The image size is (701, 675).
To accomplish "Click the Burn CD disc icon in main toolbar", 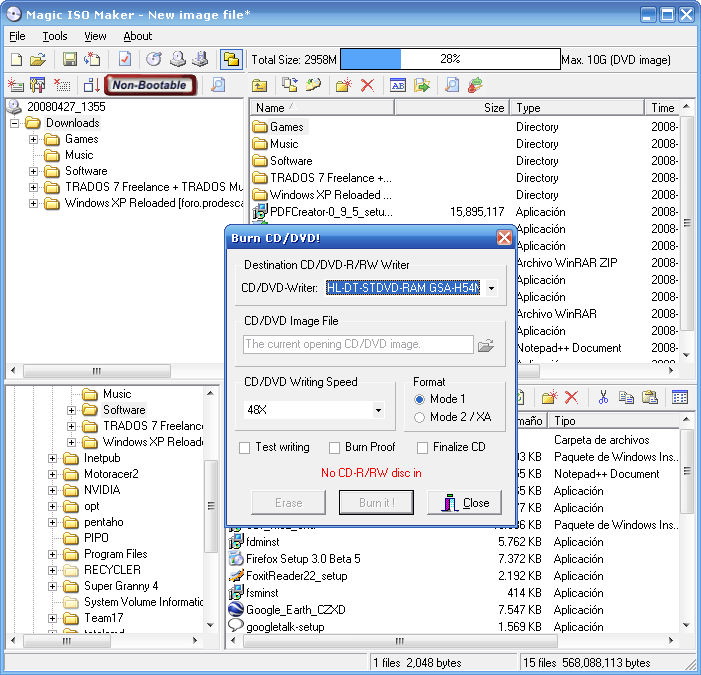I will 154,59.
